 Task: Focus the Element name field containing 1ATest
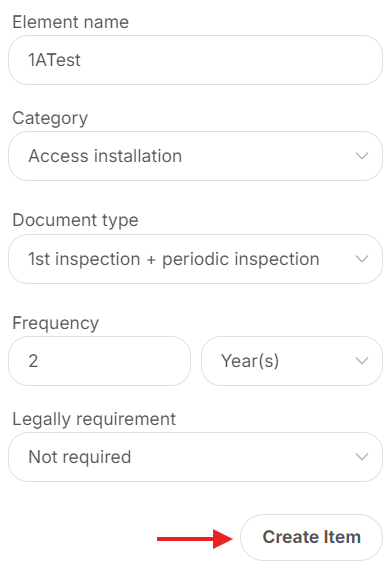[195, 60]
